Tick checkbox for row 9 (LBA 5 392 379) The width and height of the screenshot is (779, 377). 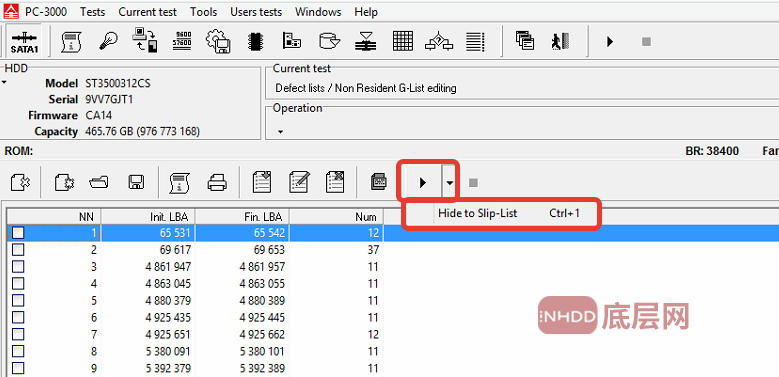[x=18, y=368]
